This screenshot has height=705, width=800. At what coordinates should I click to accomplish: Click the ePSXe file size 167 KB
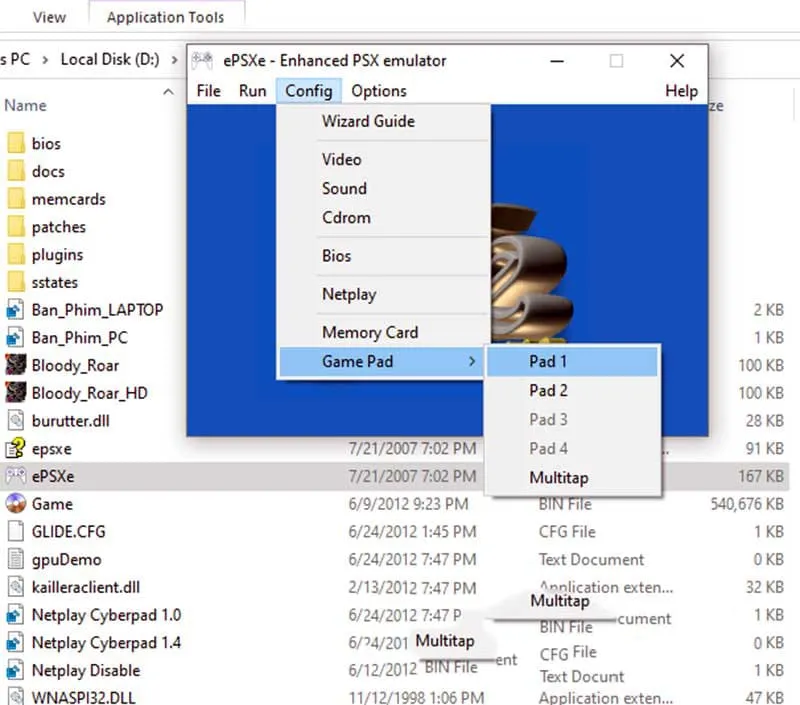[x=761, y=476]
